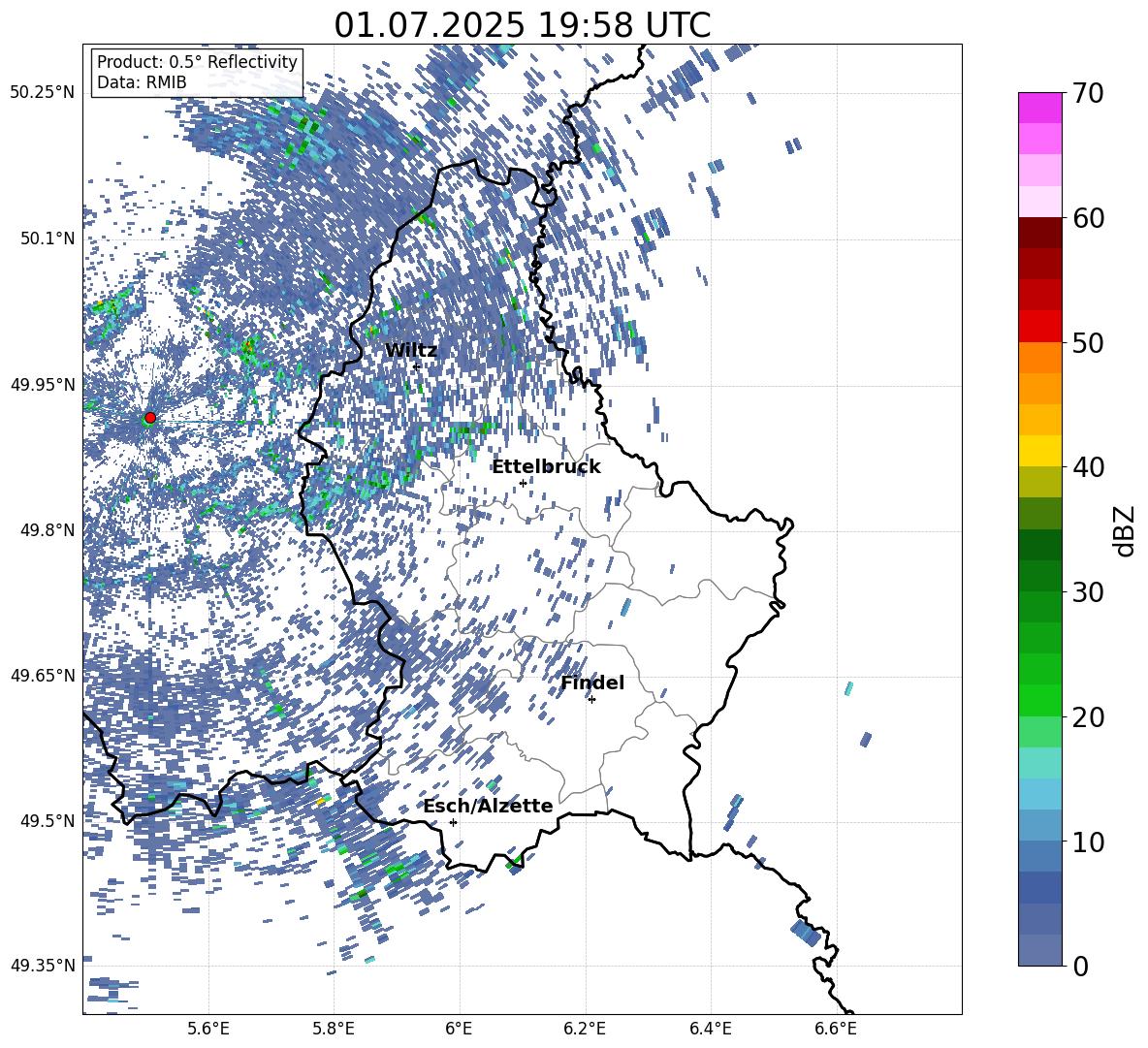This screenshot has height=1048, width=1148.
Task: Click the Ettelbruck location cross marker
Action: tap(523, 483)
